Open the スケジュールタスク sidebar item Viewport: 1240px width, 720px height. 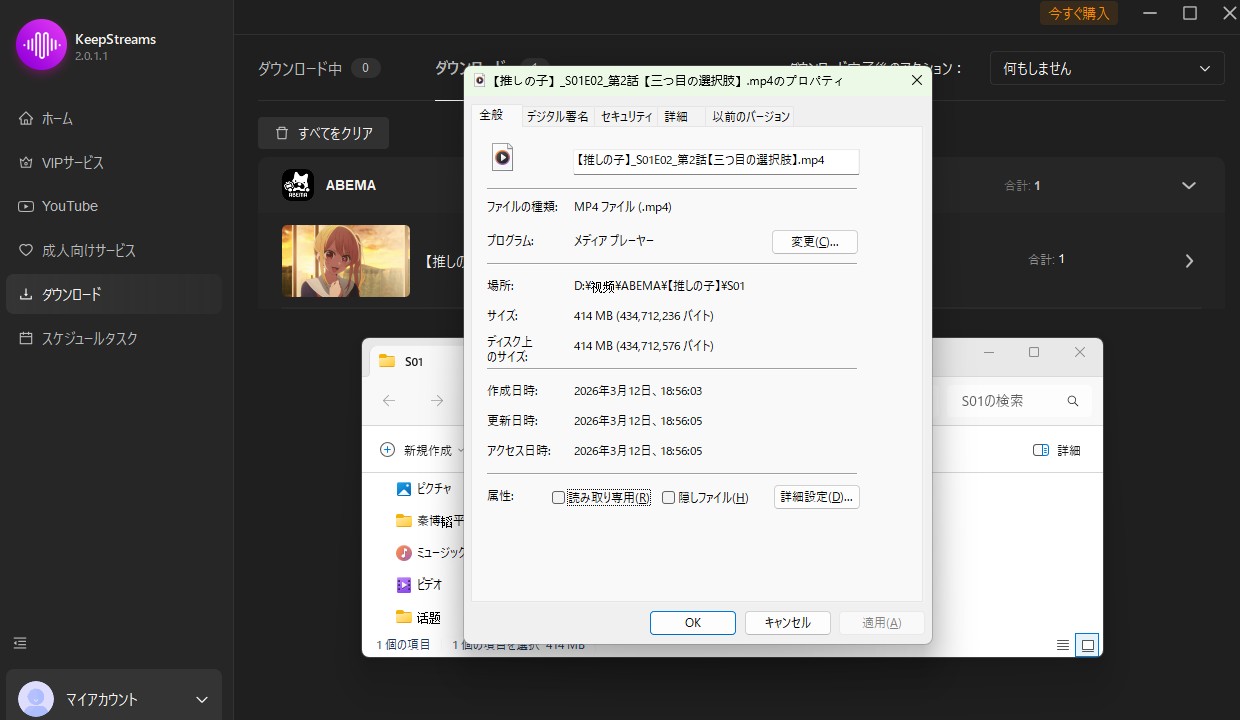pos(90,338)
